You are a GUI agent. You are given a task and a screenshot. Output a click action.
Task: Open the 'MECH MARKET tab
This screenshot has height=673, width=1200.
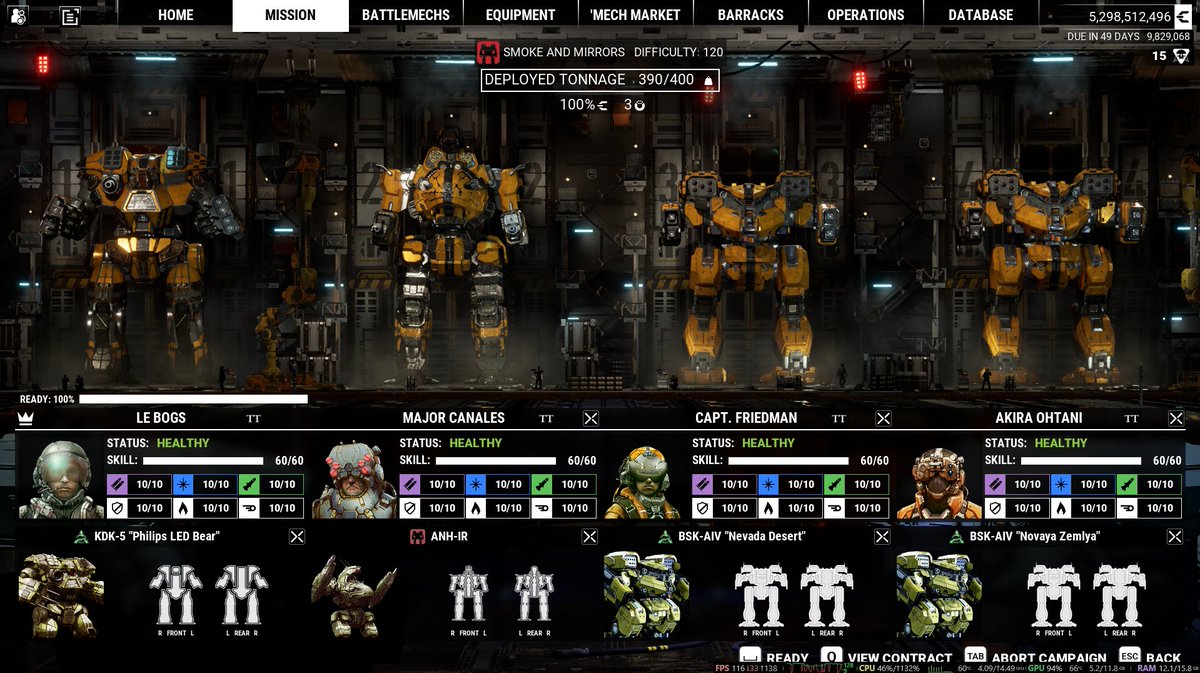636,15
